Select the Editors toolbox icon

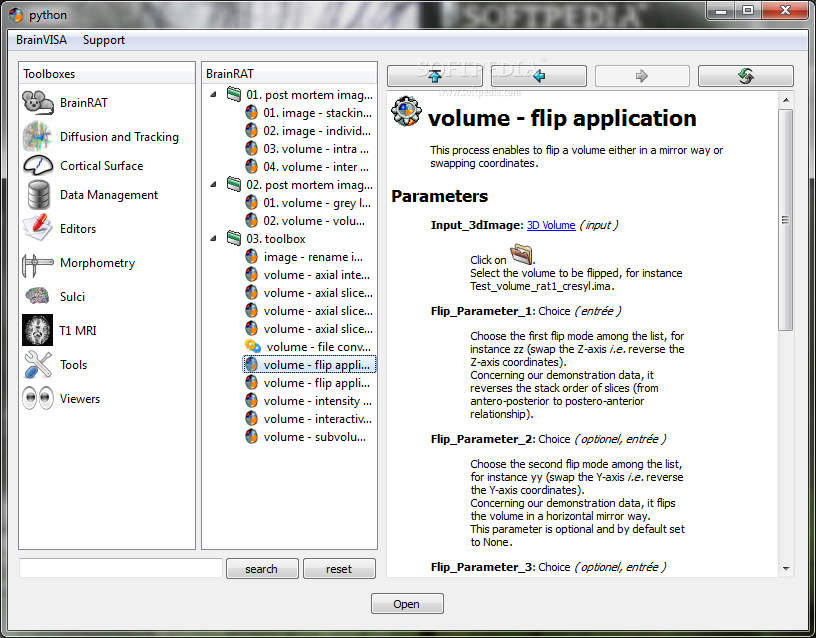[x=37, y=228]
